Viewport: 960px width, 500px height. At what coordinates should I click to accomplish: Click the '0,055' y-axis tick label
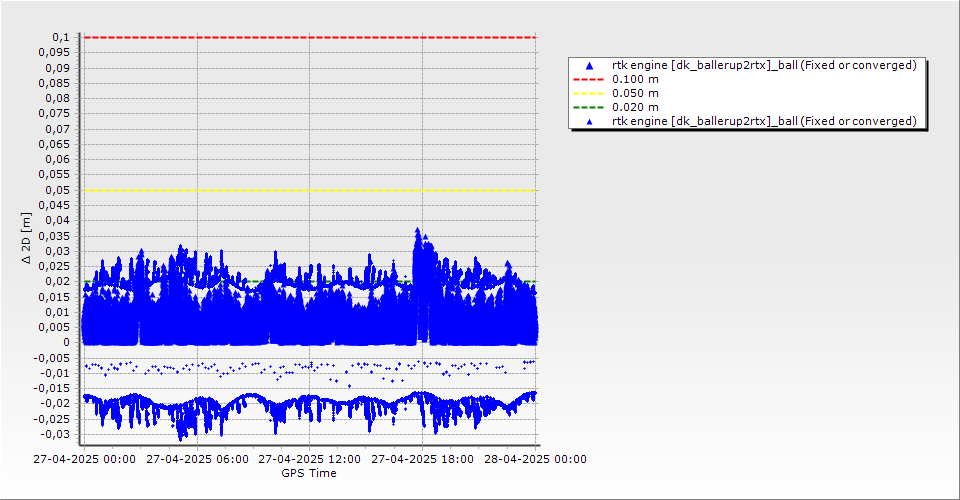click(54, 175)
